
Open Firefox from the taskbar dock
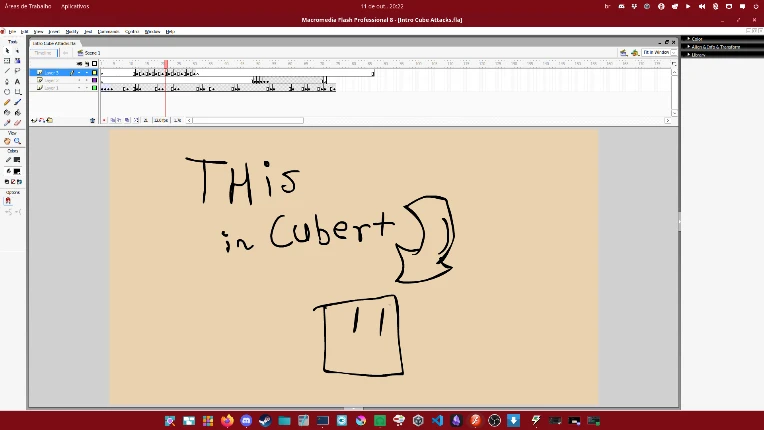coord(227,420)
